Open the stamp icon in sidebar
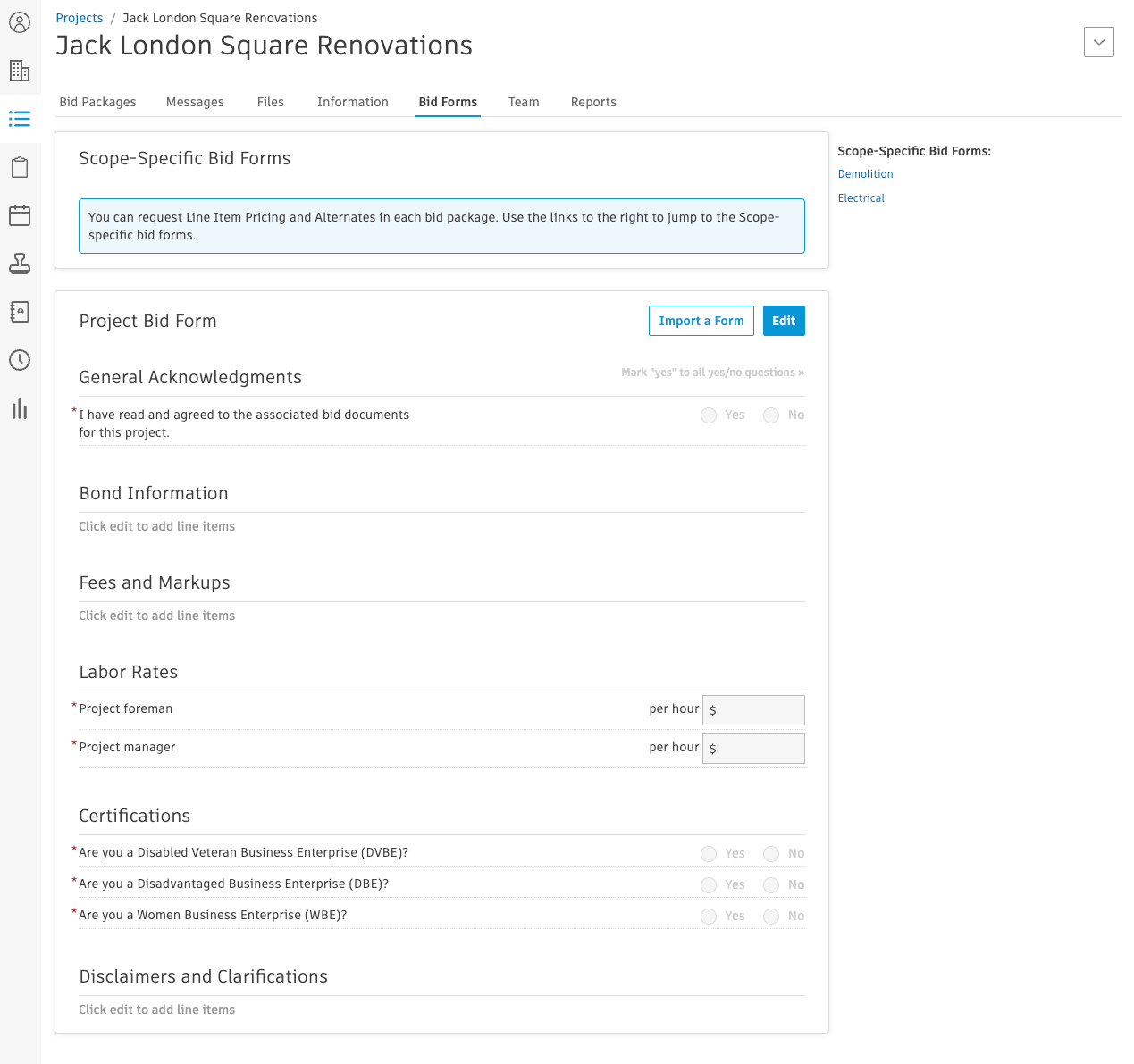The image size is (1134, 1064). [x=20, y=264]
